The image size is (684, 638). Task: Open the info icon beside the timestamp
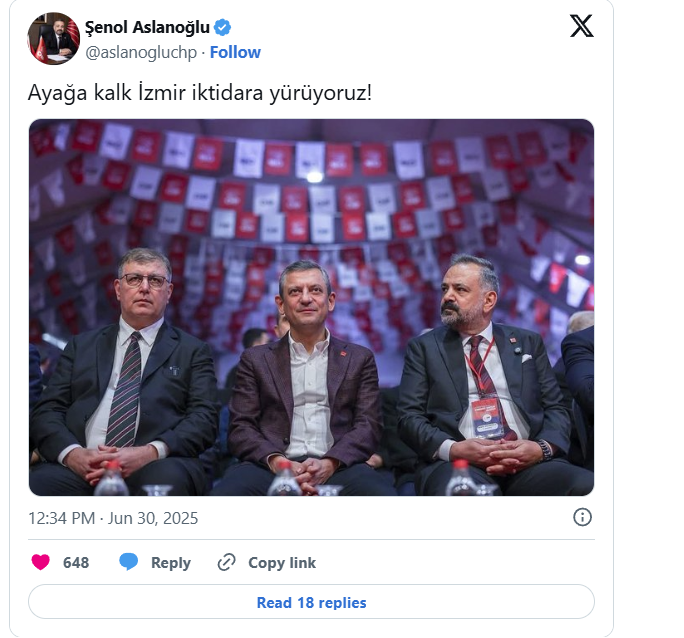pos(582,517)
